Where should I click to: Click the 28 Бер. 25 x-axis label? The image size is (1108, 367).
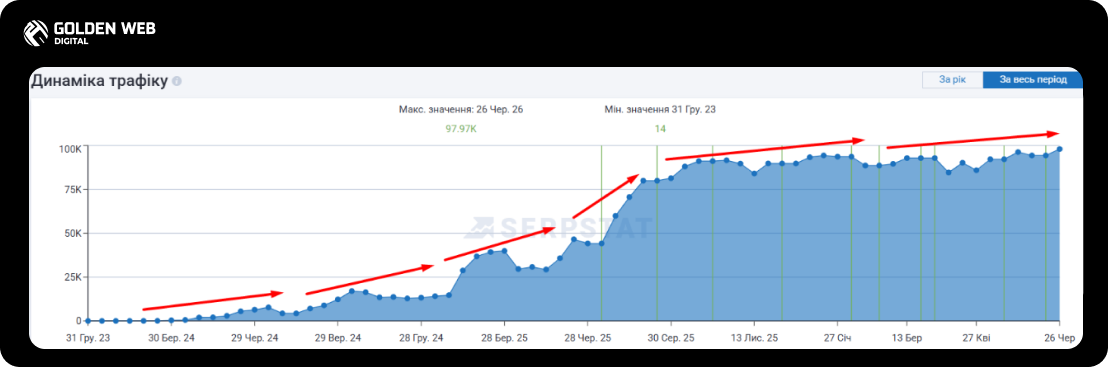tap(505, 339)
